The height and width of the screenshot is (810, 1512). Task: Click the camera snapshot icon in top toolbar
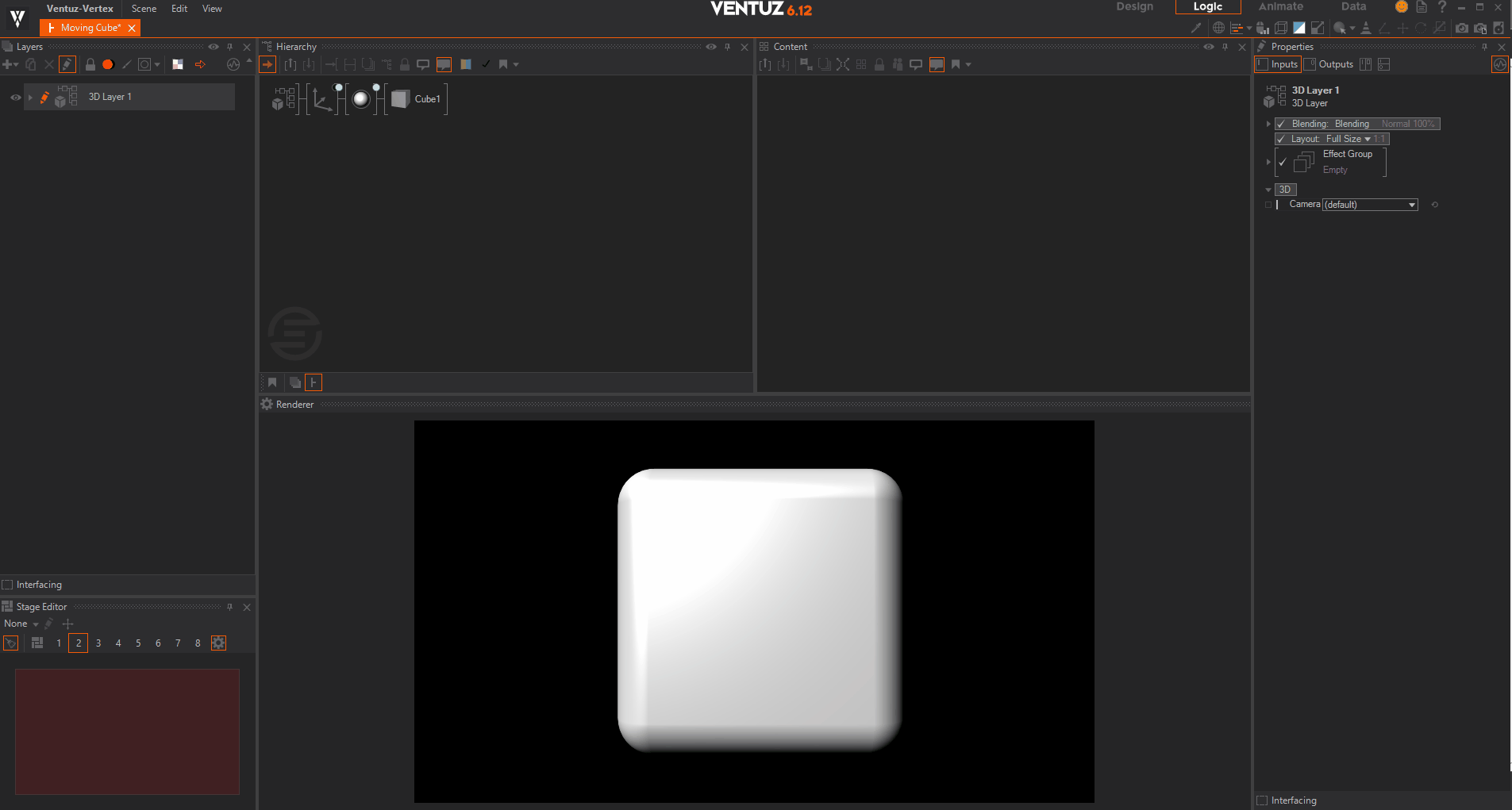pyautogui.click(x=1461, y=28)
